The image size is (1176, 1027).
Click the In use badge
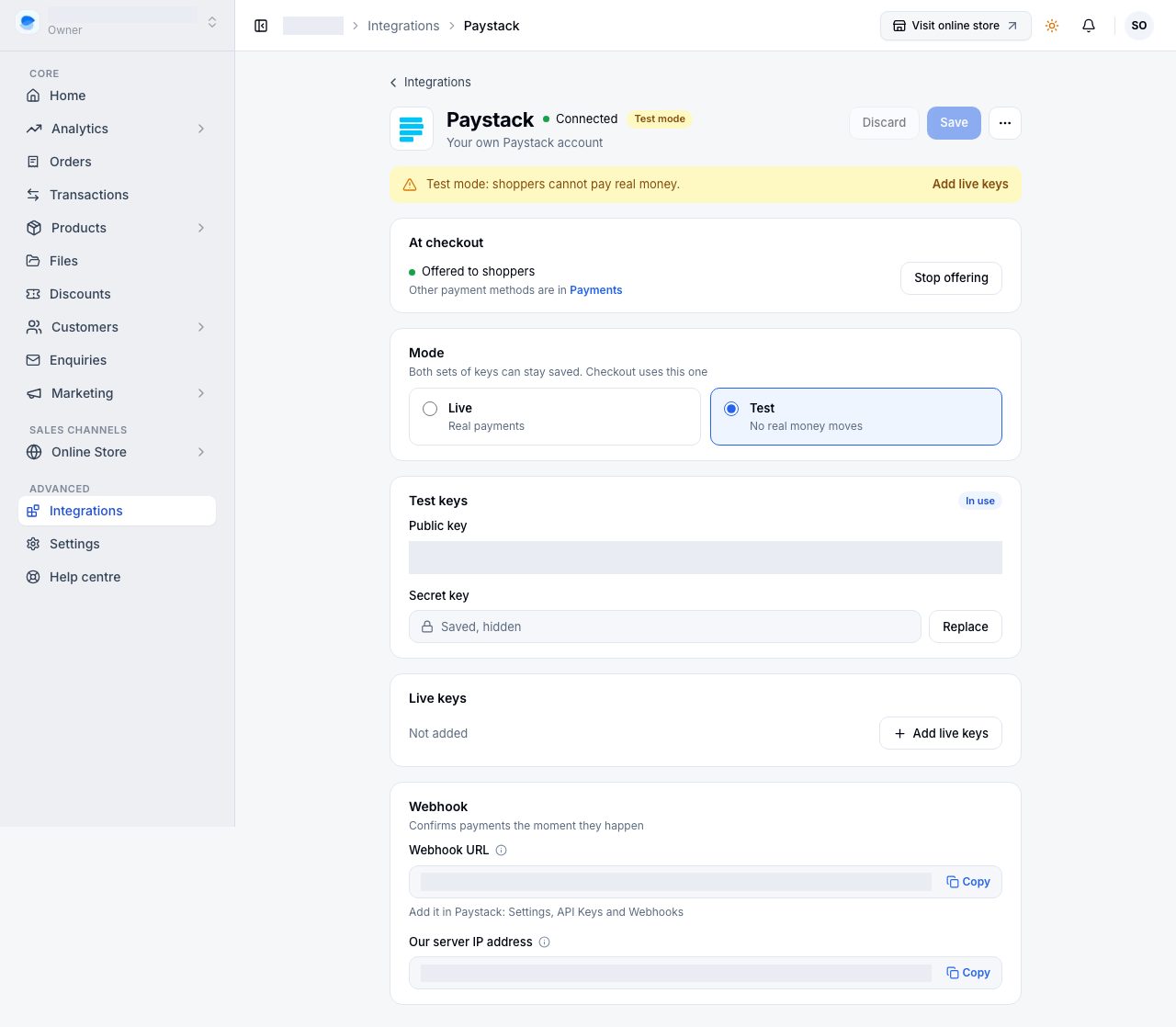979,501
